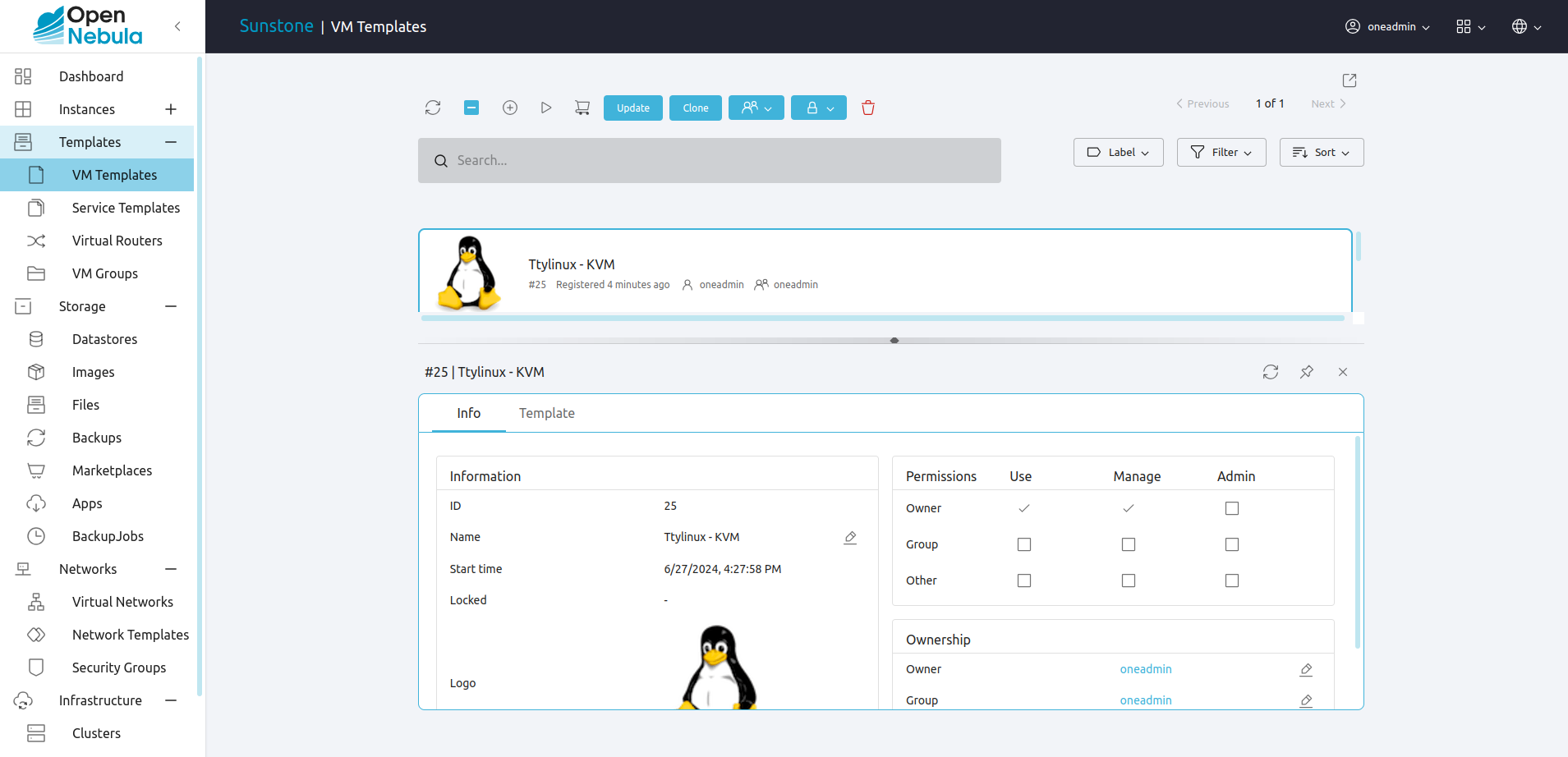Open Network Templates
Image resolution: width=1568 pixels, height=757 pixels.
97,635
